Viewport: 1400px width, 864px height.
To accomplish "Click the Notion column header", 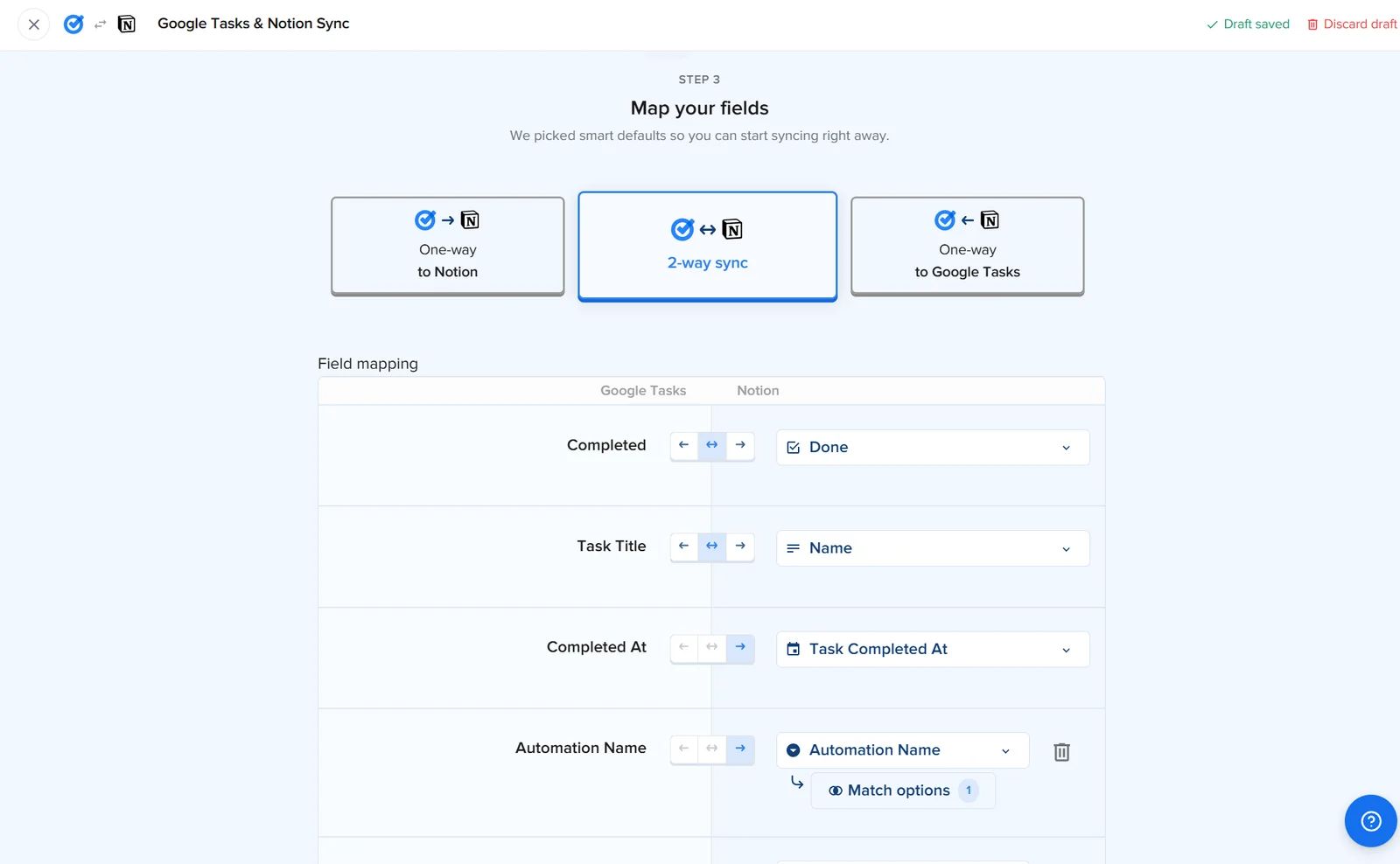I will [758, 391].
